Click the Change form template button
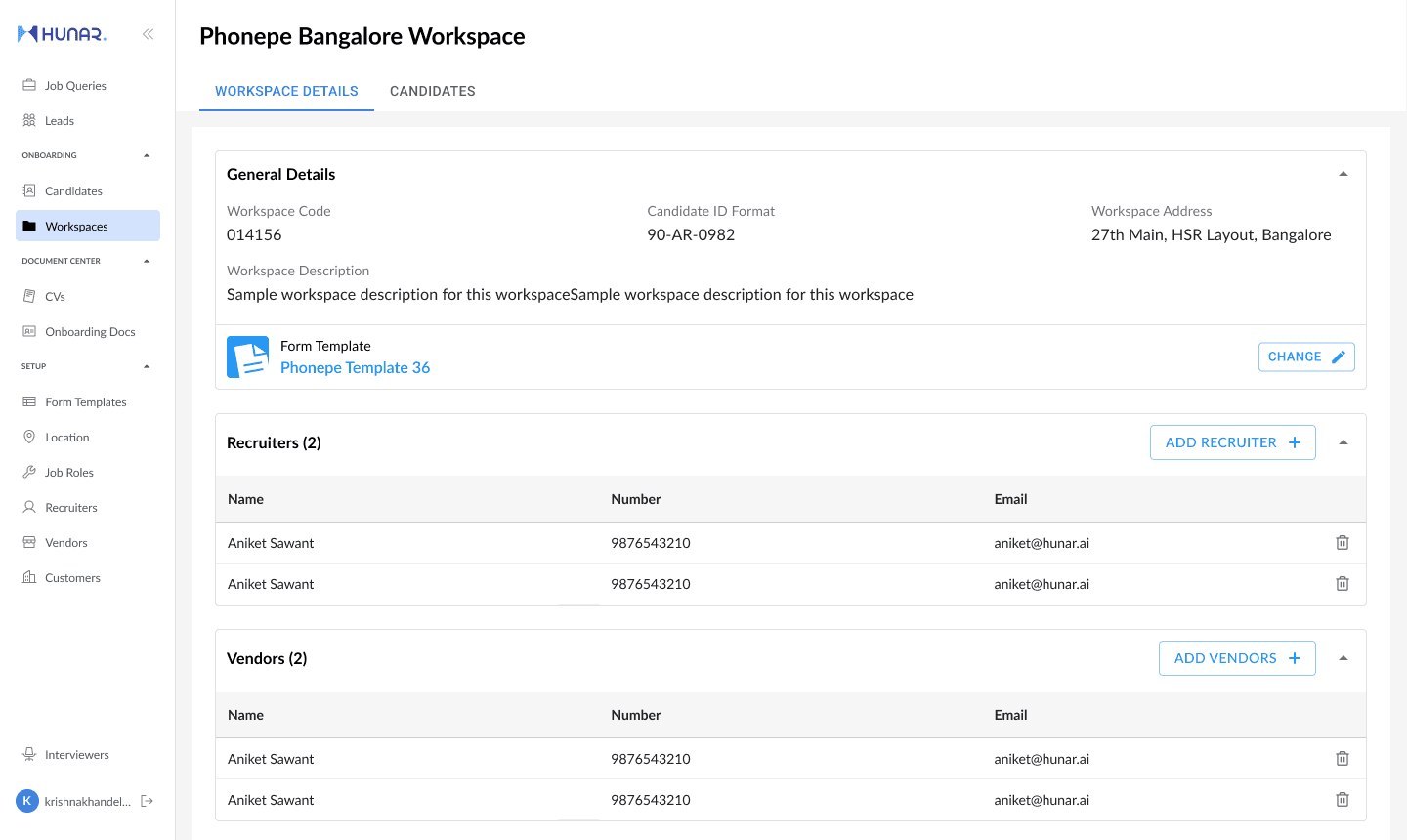 point(1306,357)
